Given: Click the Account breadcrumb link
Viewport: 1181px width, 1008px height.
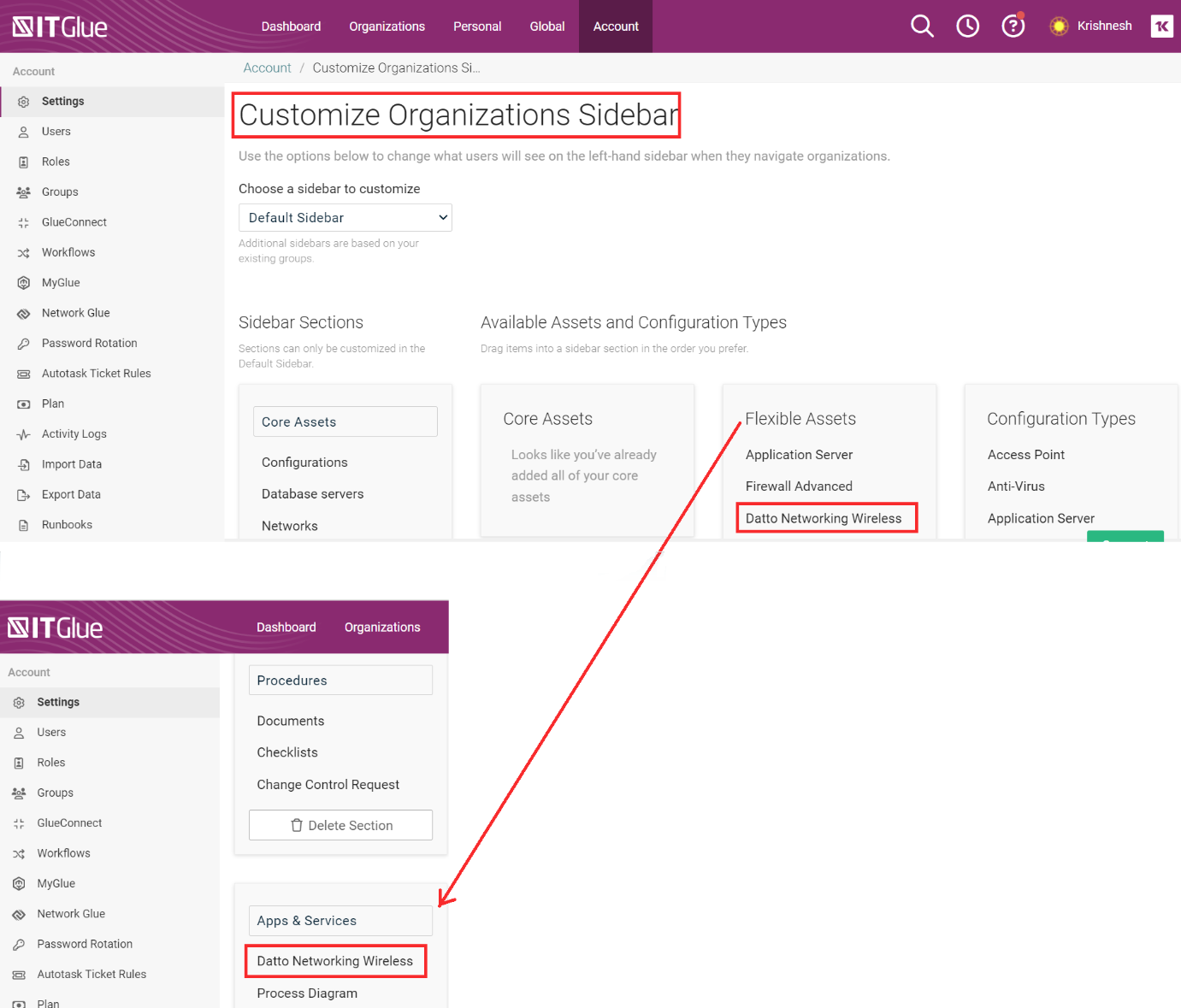Looking at the screenshot, I should [x=267, y=68].
